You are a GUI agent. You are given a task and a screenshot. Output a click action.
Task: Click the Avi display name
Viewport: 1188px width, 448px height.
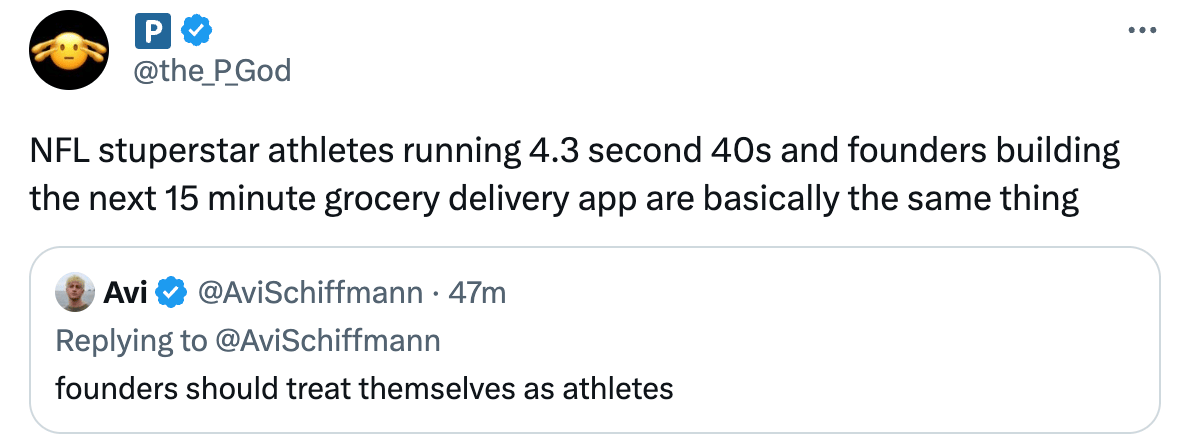[x=127, y=292]
